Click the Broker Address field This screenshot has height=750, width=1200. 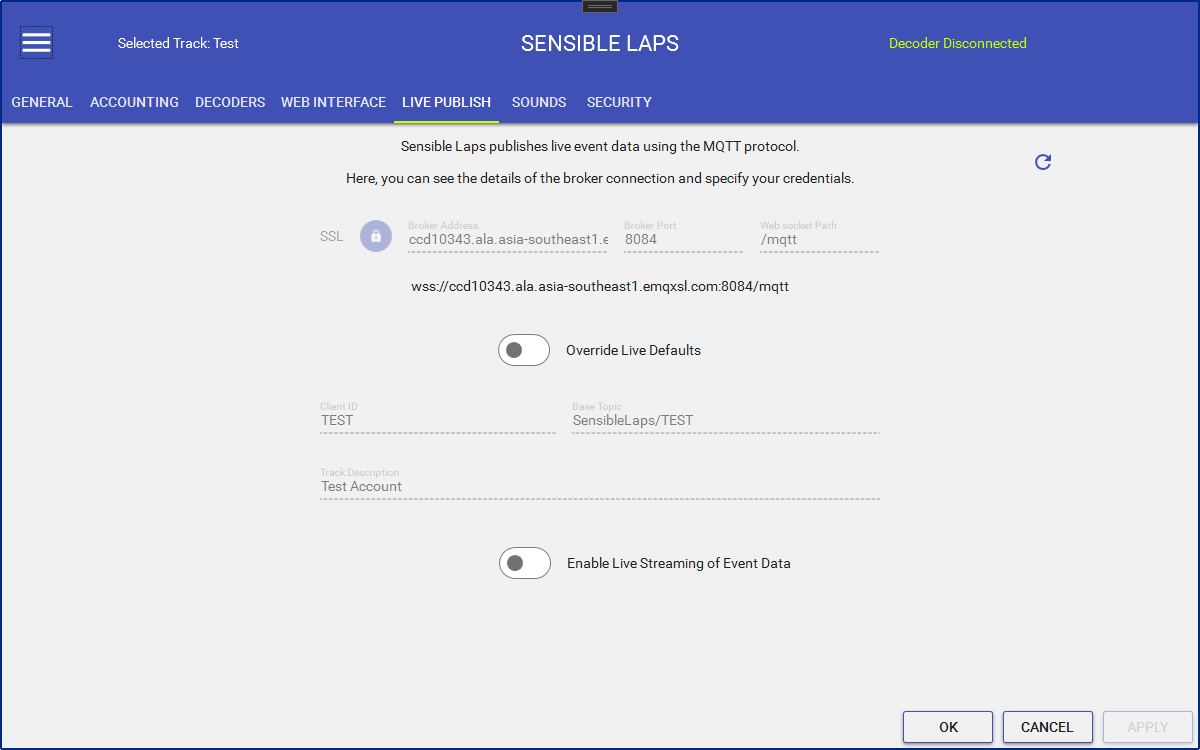pyautogui.click(x=508, y=237)
